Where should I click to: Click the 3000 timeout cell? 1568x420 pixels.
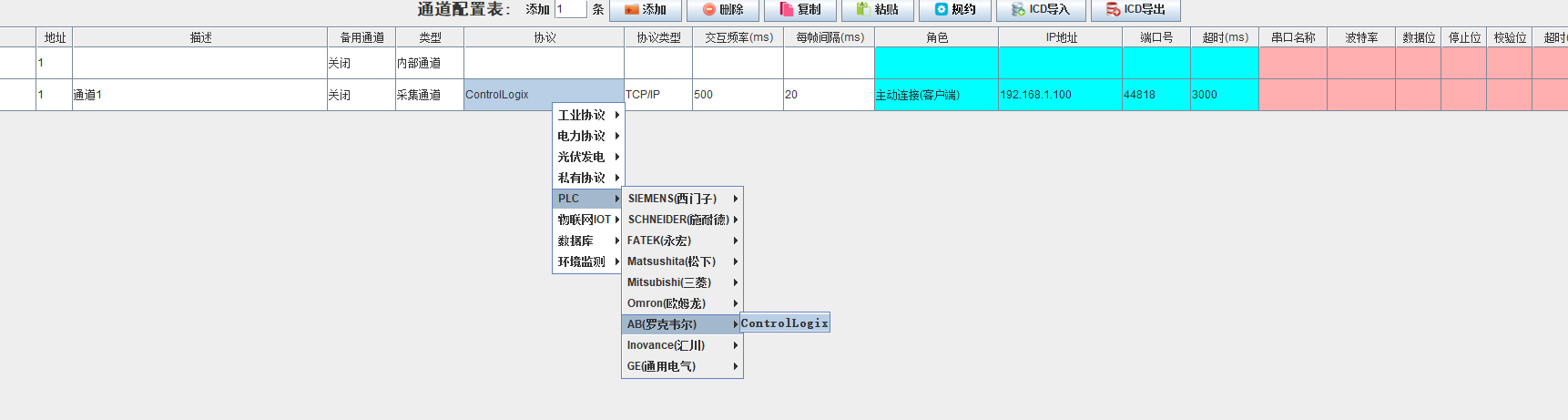1224,95
